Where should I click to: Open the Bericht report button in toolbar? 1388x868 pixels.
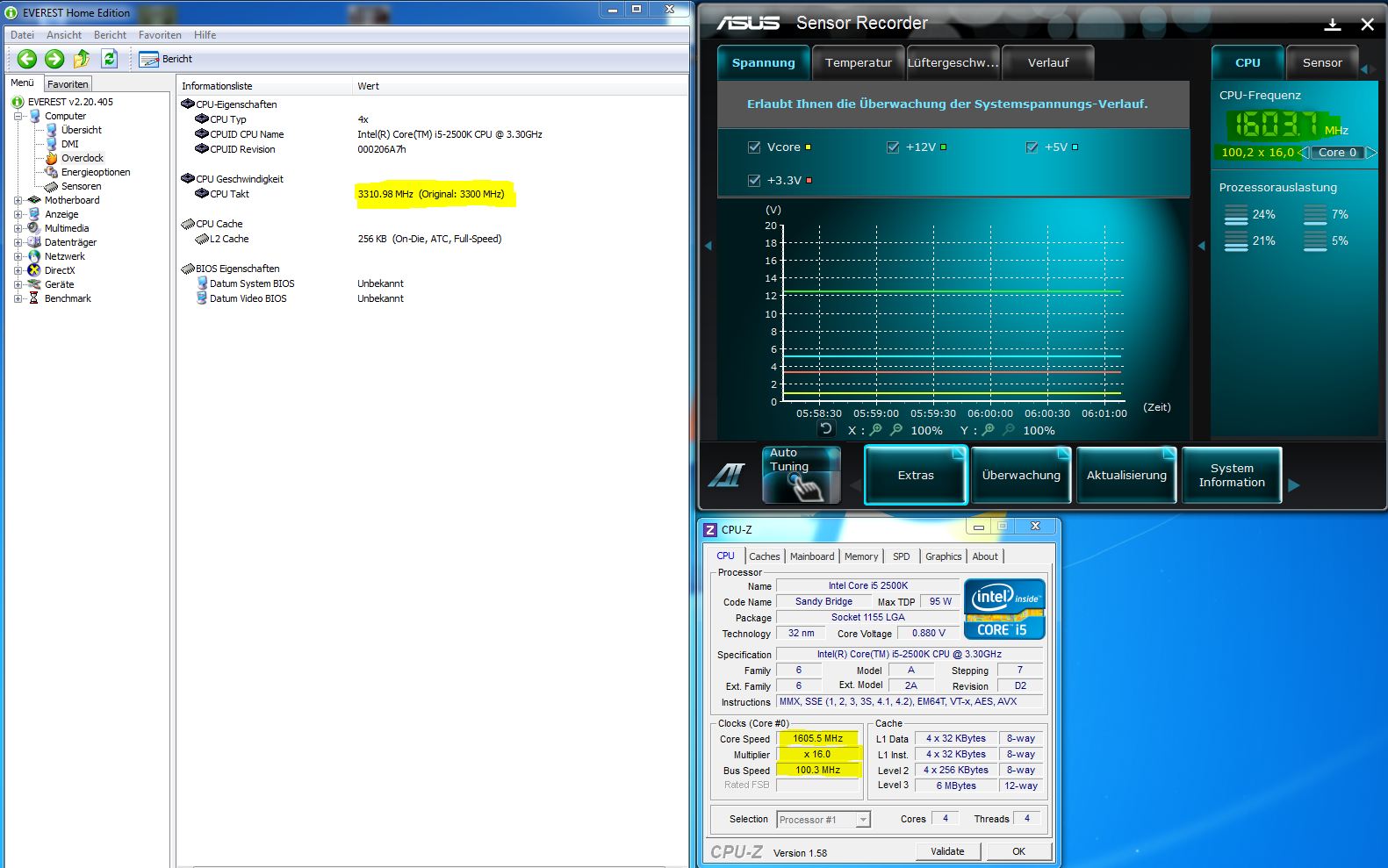166,59
